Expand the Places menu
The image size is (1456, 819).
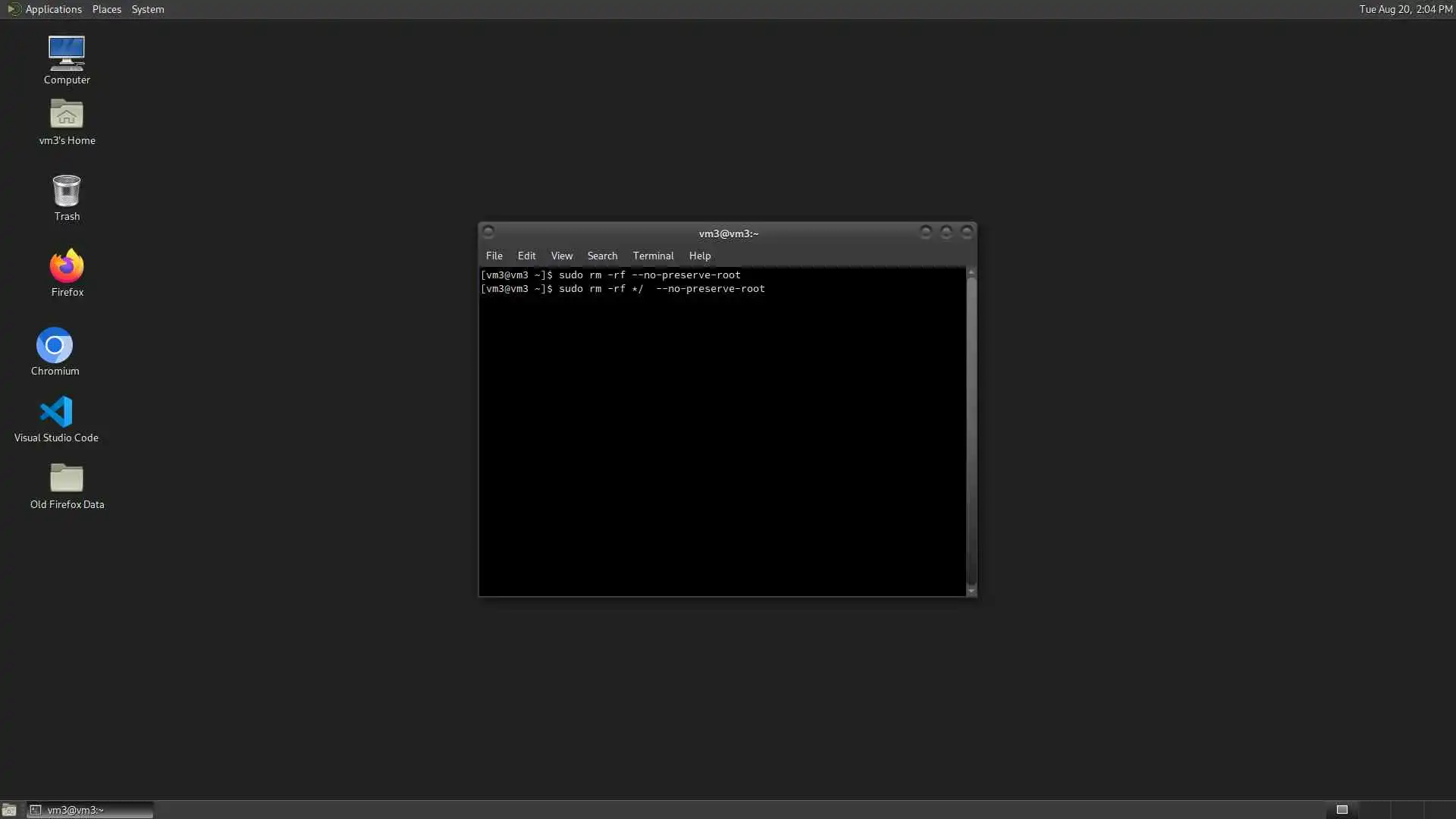pos(106,9)
